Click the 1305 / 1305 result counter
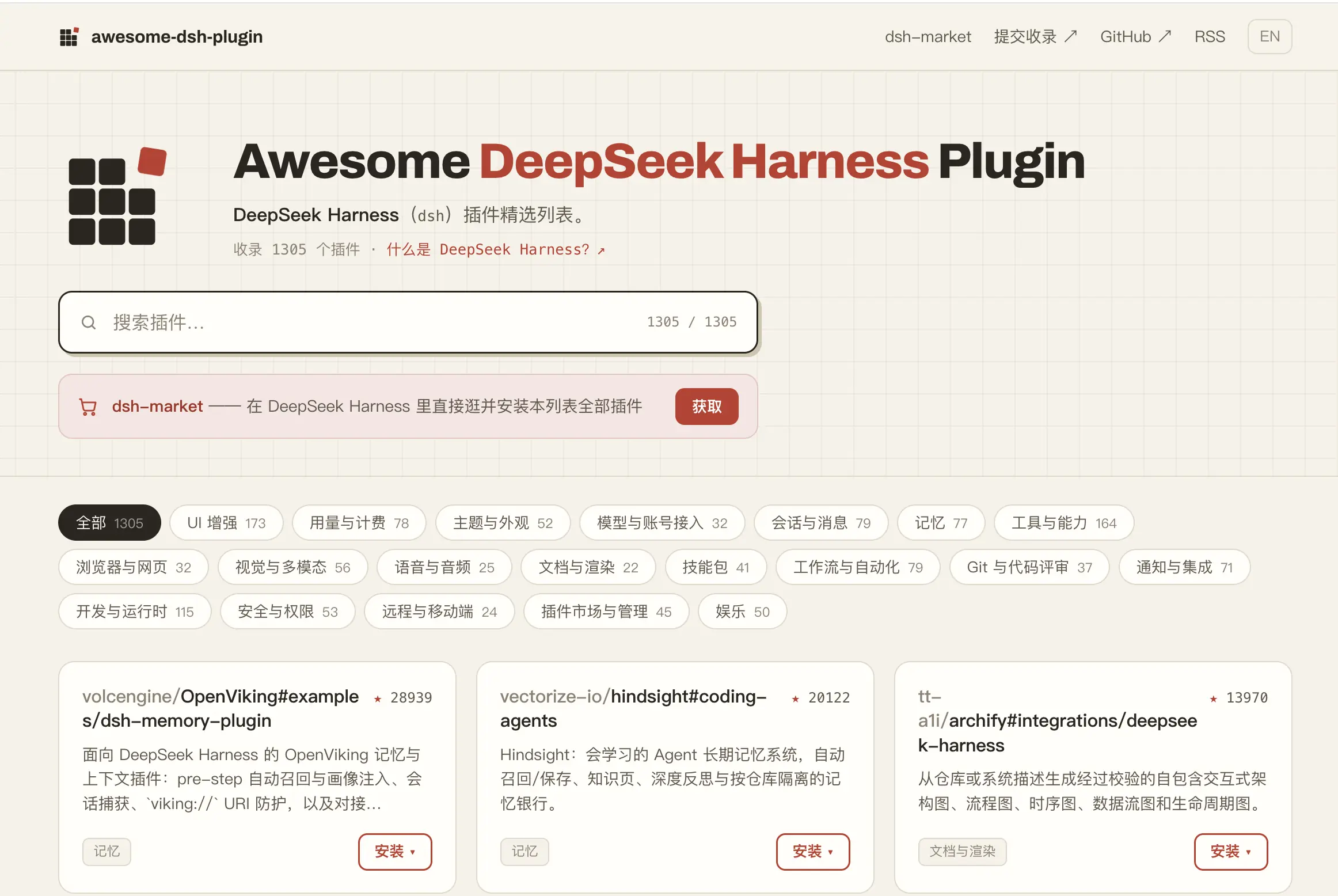This screenshot has height=896, width=1338. click(x=691, y=322)
